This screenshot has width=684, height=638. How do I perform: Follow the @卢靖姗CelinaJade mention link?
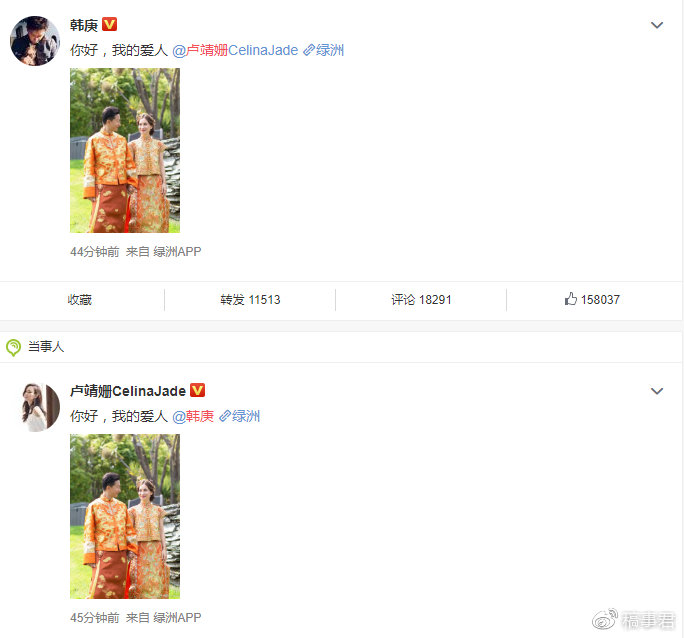point(235,50)
